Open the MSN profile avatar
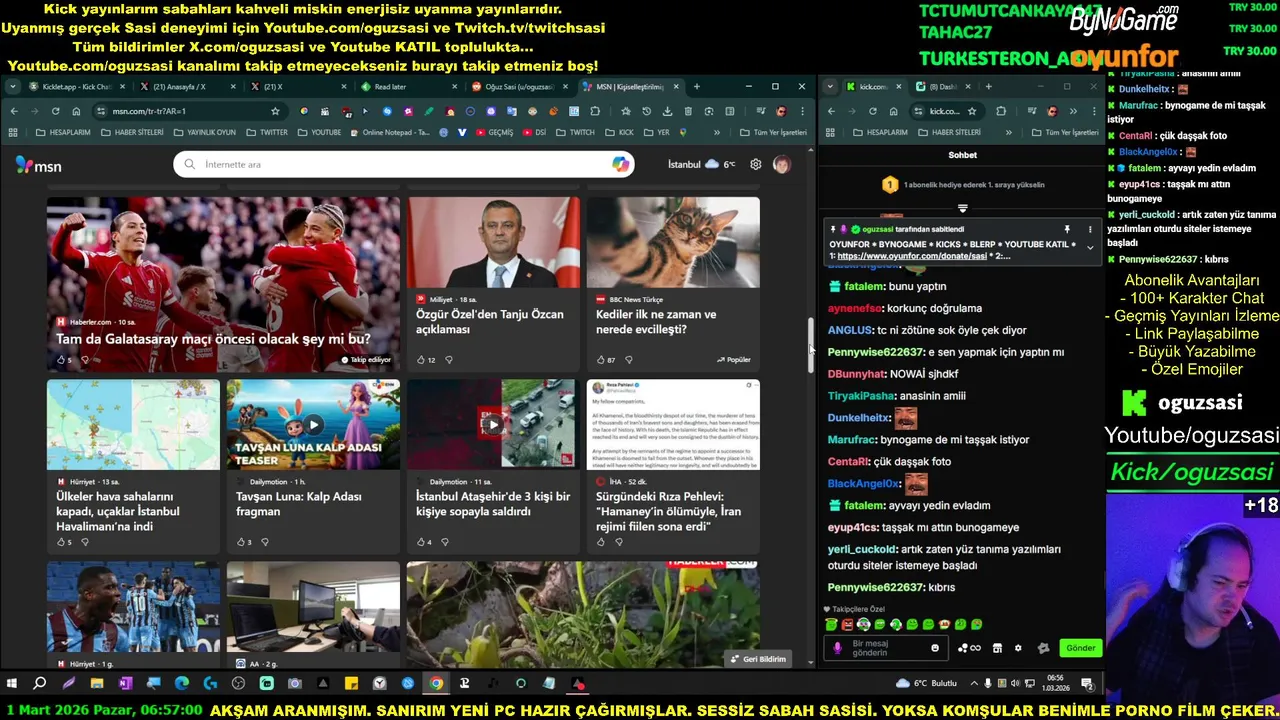This screenshot has height=720, width=1280. pyautogui.click(x=781, y=164)
